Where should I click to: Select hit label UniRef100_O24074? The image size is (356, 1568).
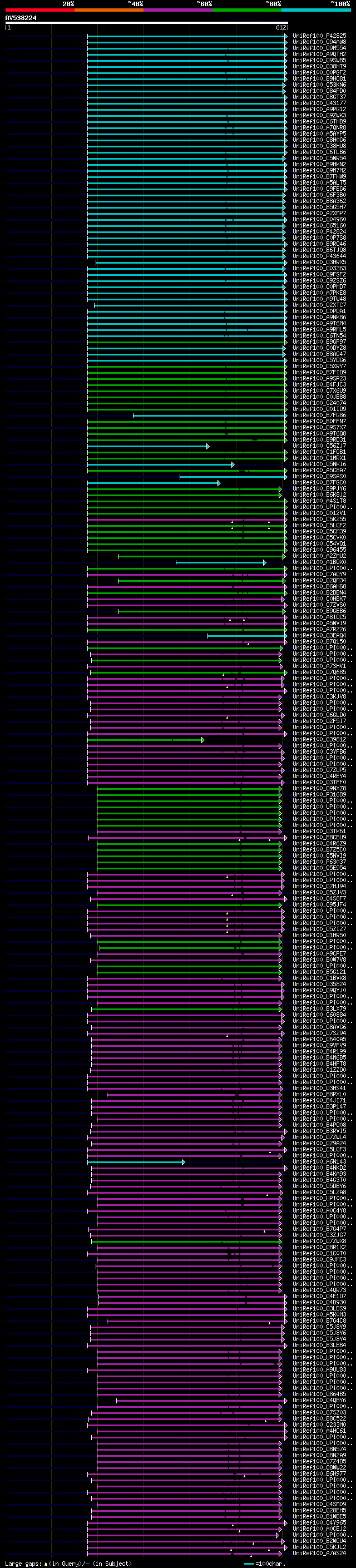pyautogui.click(x=319, y=403)
